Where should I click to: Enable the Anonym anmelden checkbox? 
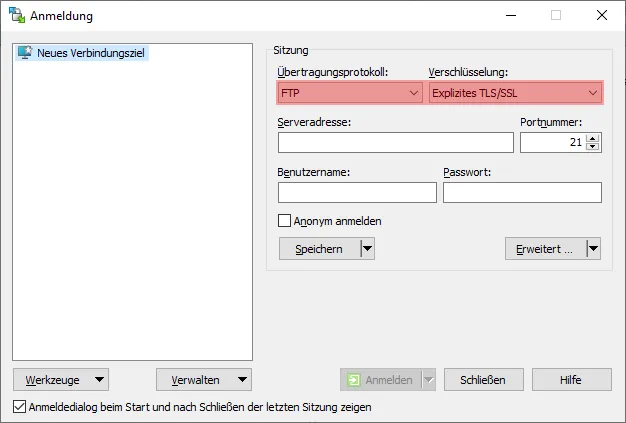284,221
